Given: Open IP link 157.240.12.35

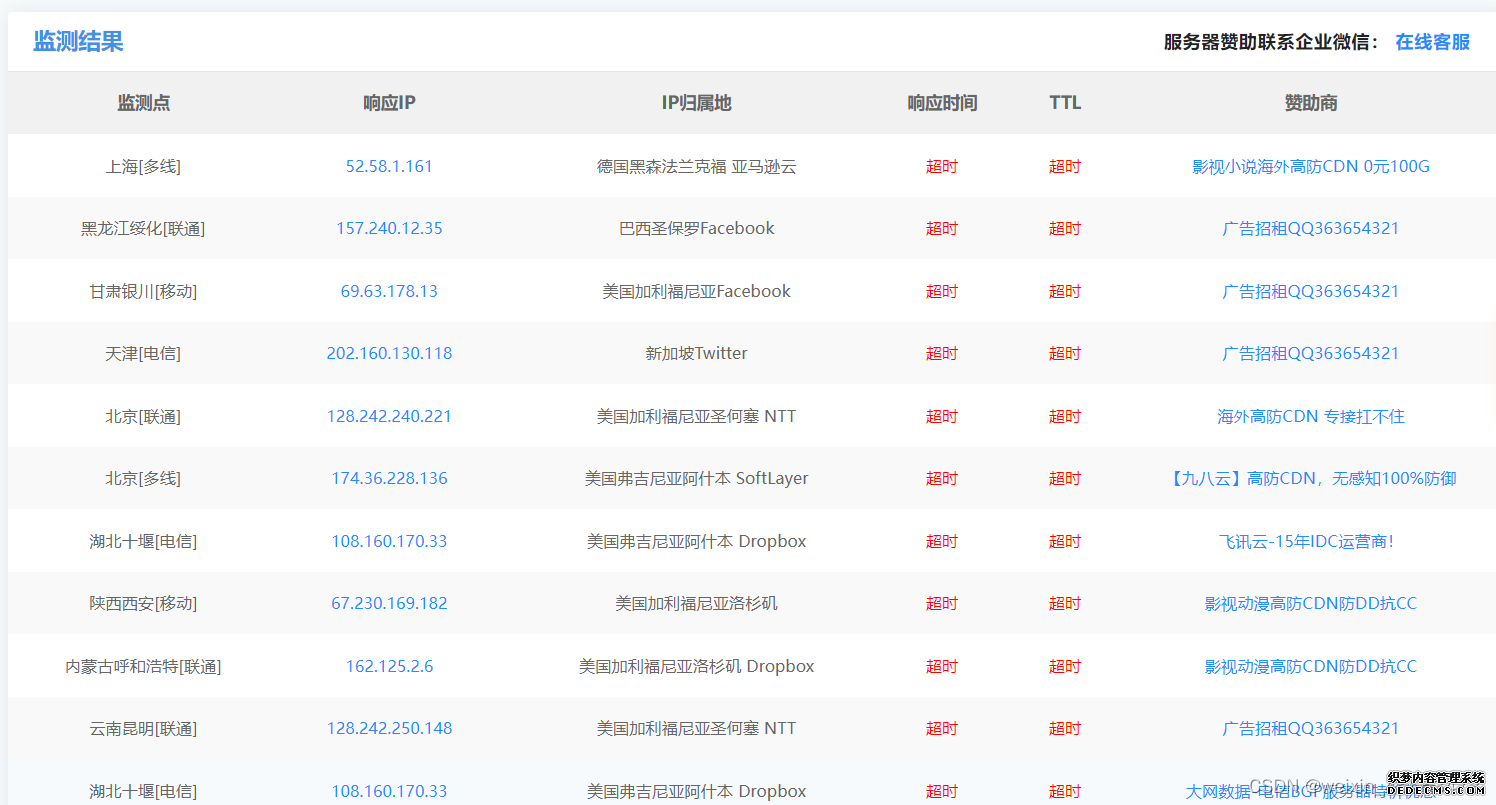Looking at the screenshot, I should tap(389, 228).
